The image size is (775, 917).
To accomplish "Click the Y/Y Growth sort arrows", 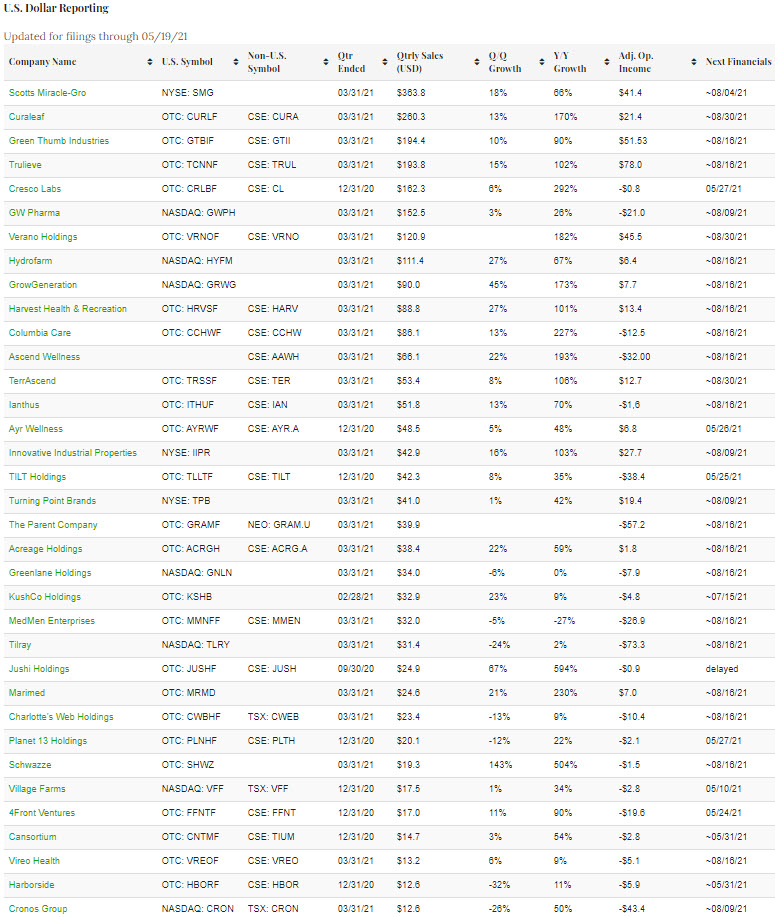I will [607, 62].
